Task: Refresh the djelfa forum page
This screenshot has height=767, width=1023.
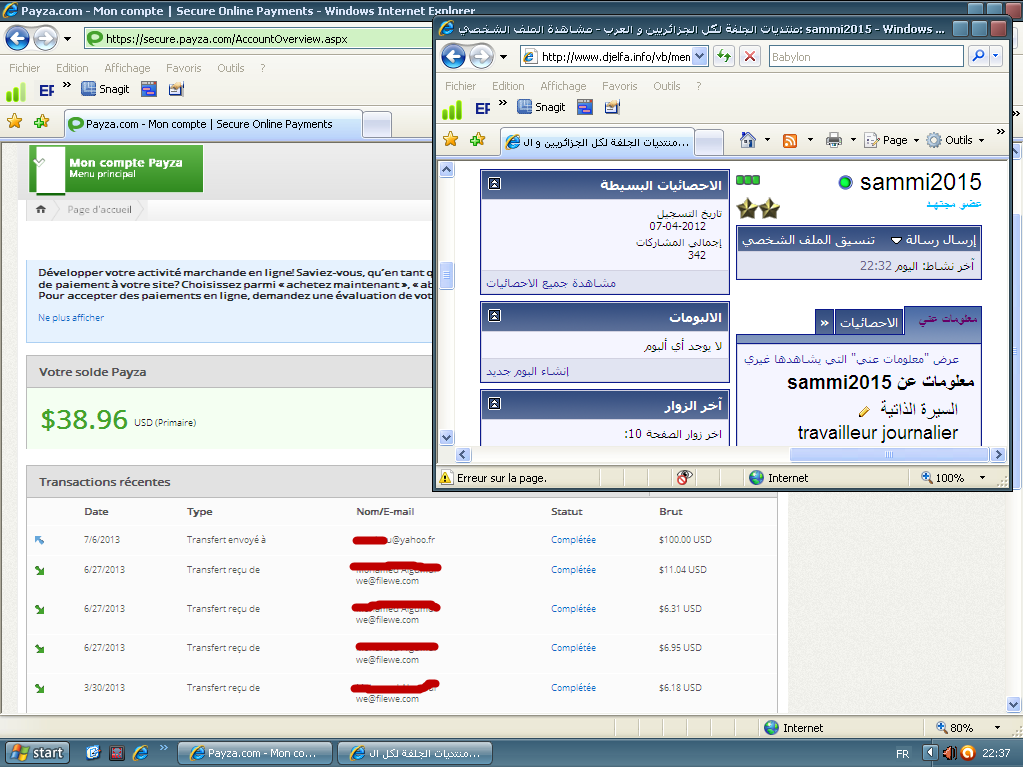Action: 724,56
